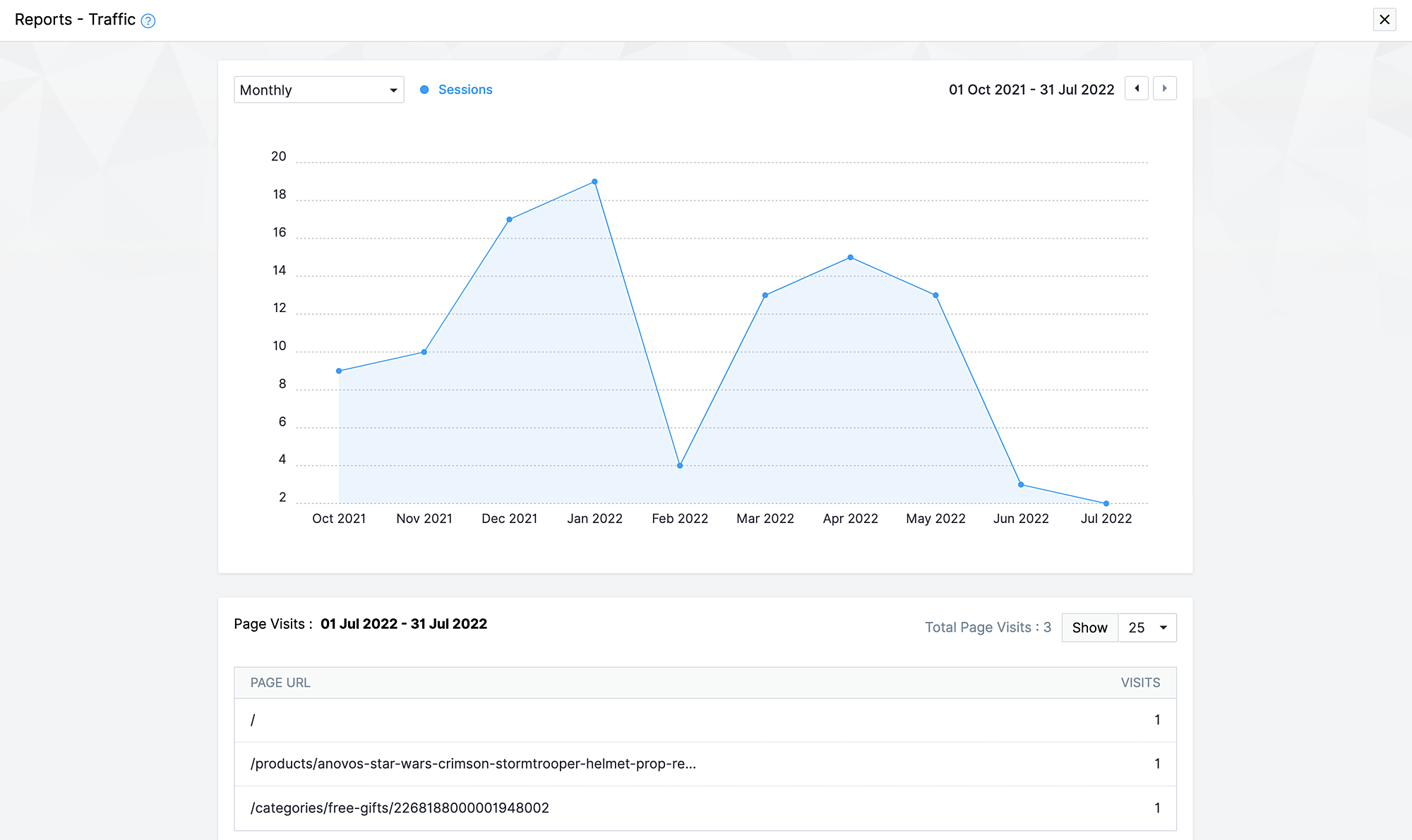Screen dimensions: 1412x840
Task: Open the crimson stormtrooper helmet product URL
Action: (473, 764)
